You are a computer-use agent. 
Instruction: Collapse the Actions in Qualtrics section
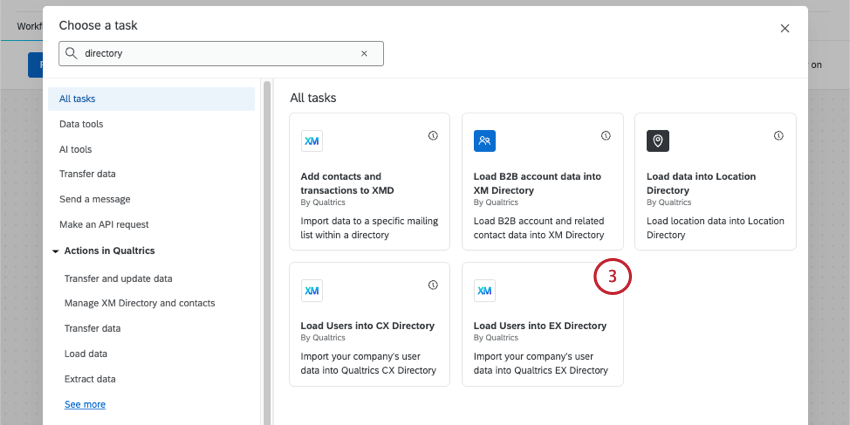[x=56, y=251]
